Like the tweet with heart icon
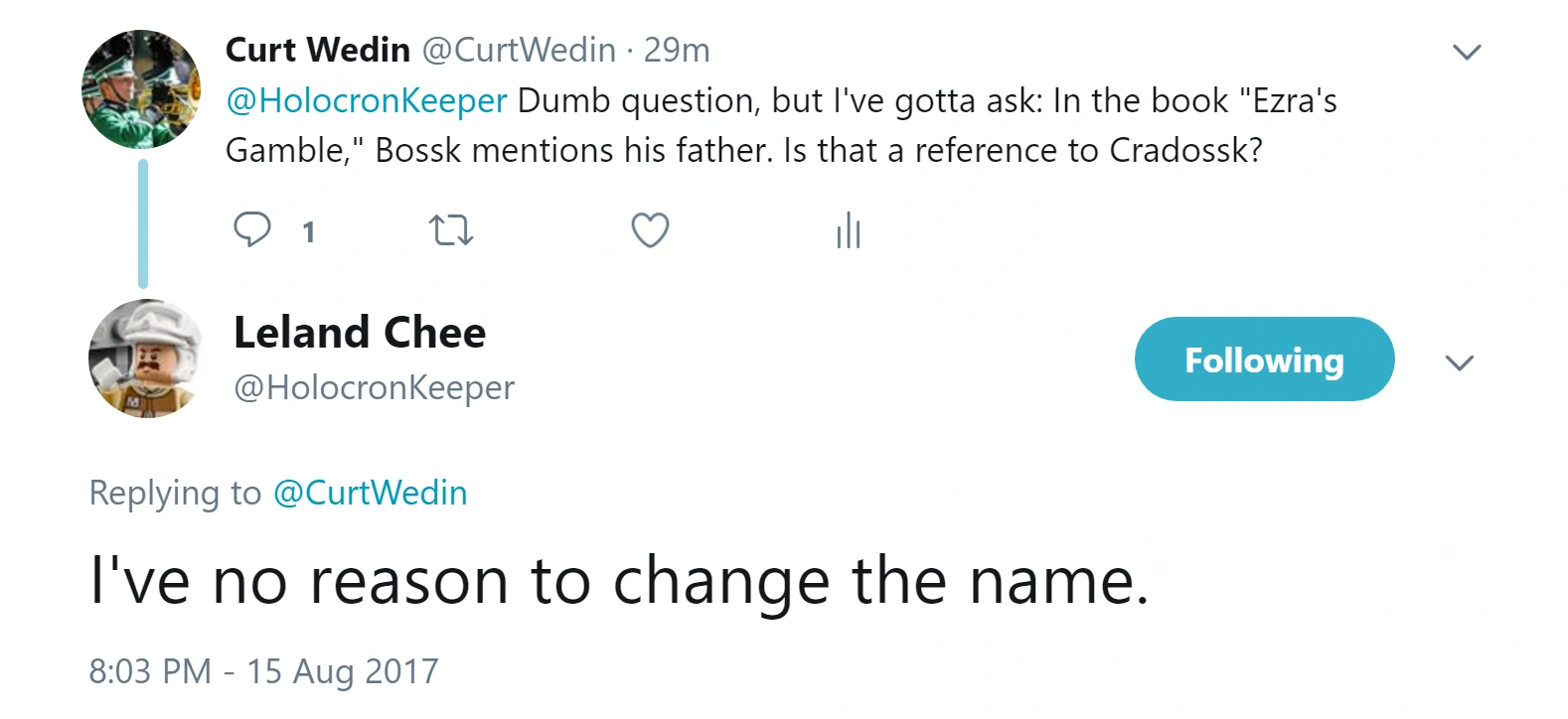This screenshot has height=719, width=1568. 650,230
